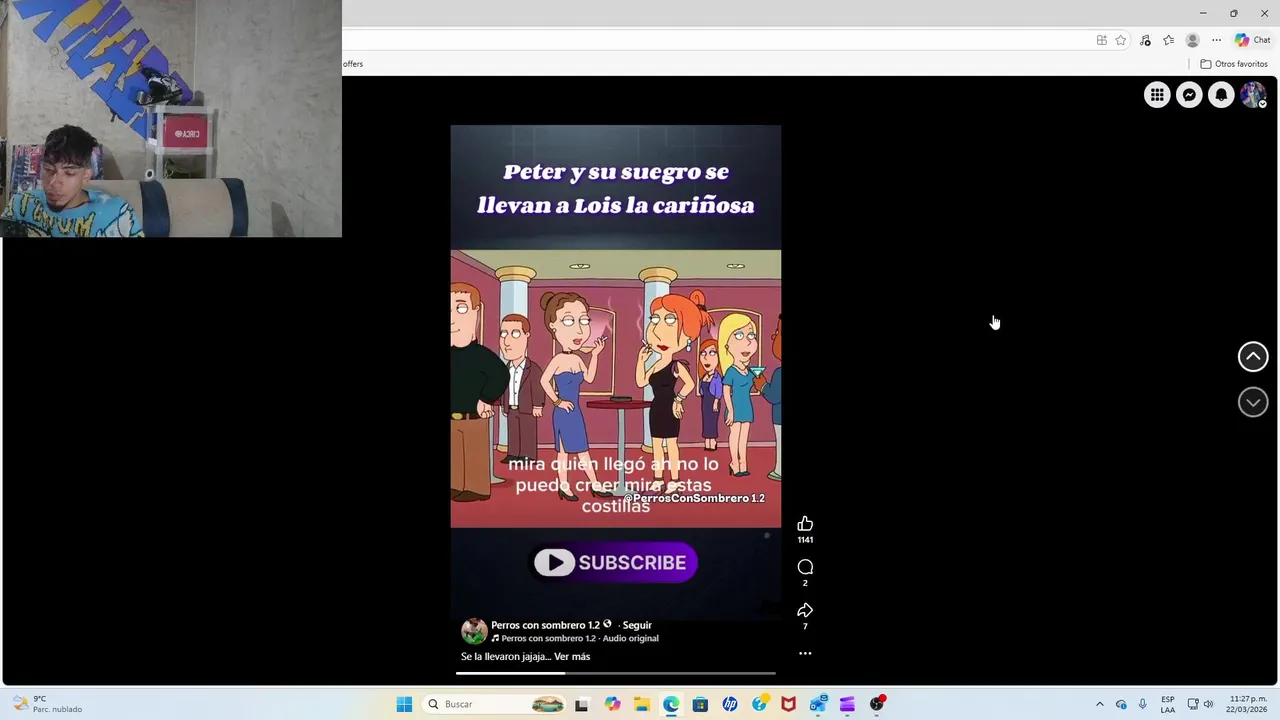The width and height of the screenshot is (1280, 720).
Task: Click the split screen apps icon in the address bar
Action: [1101, 40]
